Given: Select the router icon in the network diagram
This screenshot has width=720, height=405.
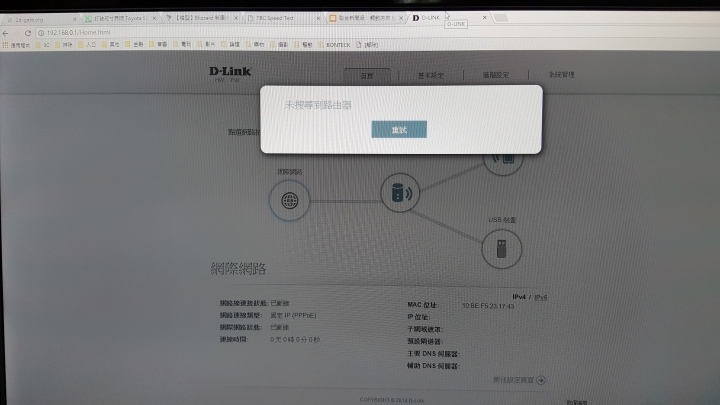Looking at the screenshot, I should pyautogui.click(x=400, y=193).
